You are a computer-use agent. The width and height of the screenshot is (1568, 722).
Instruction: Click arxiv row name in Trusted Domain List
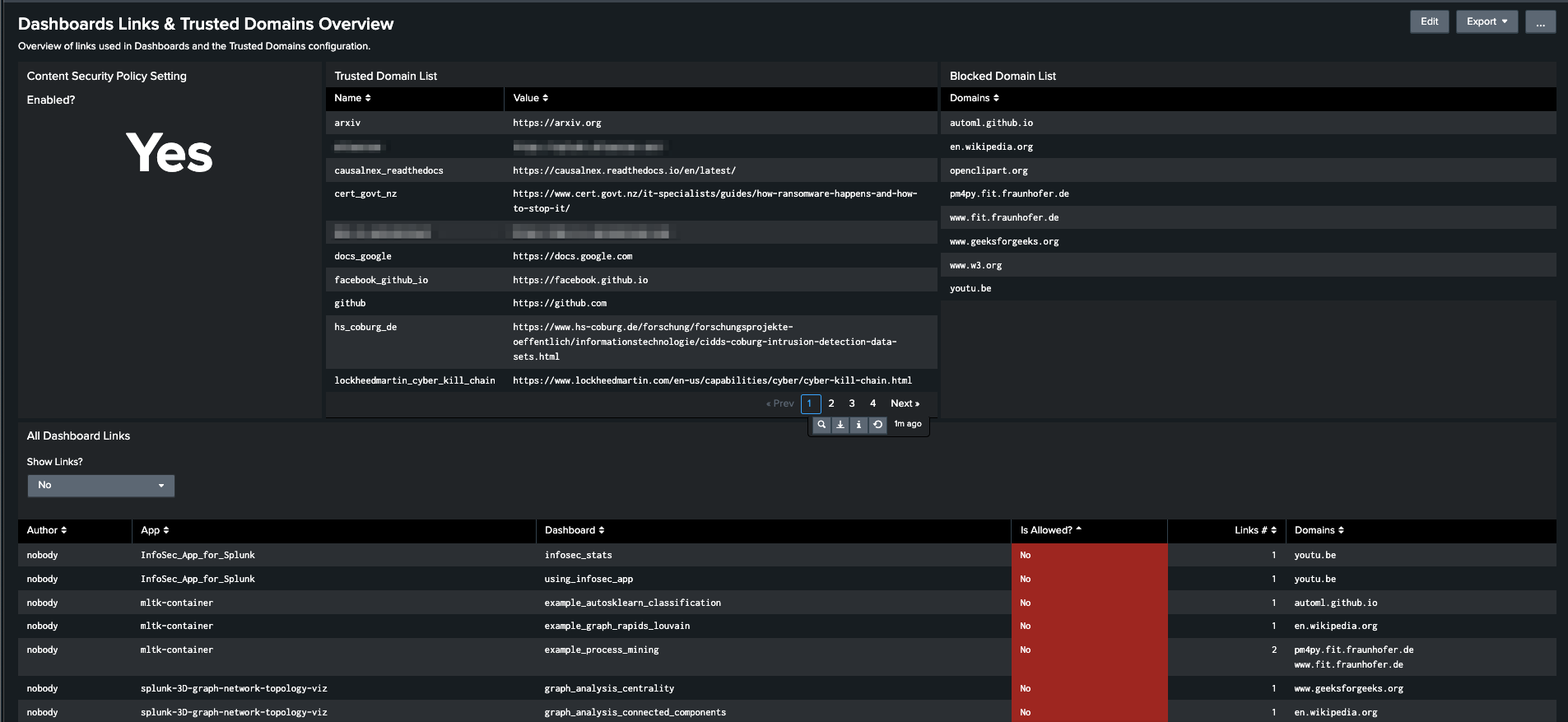[347, 123]
